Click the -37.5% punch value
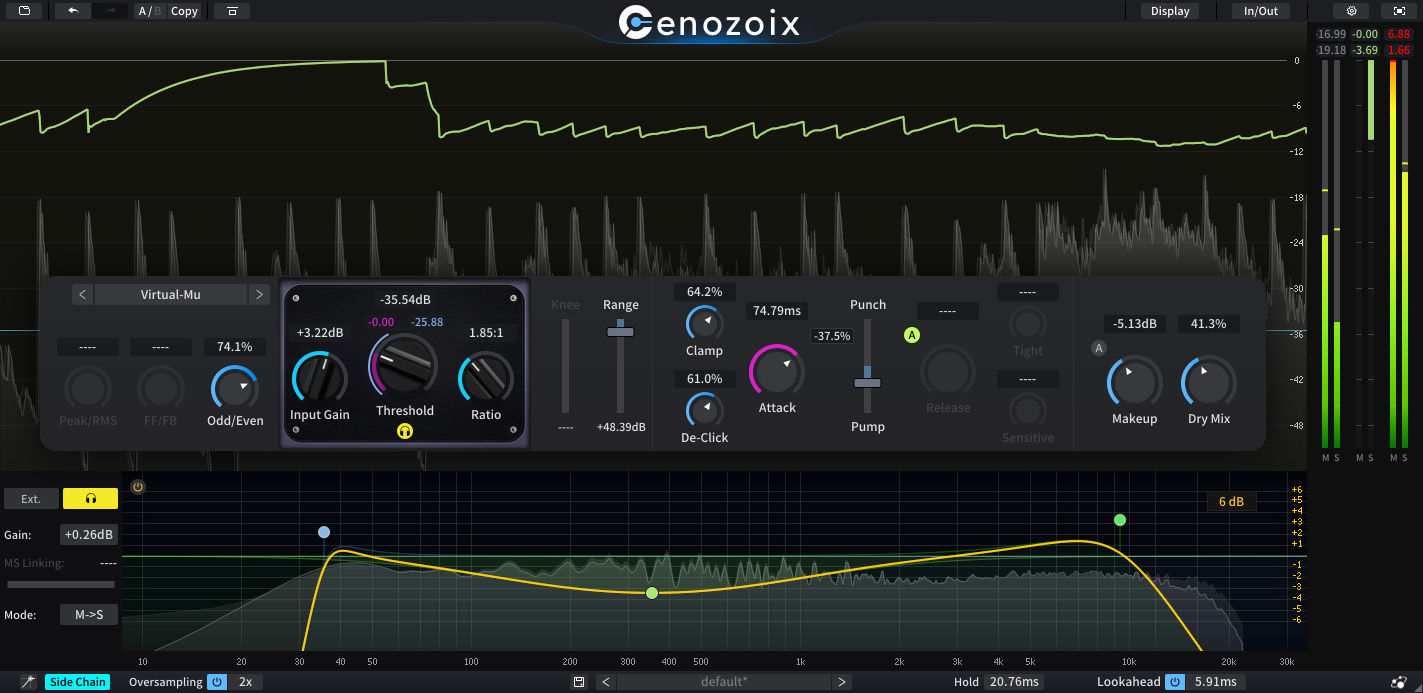The width and height of the screenshot is (1423, 693). [832, 336]
